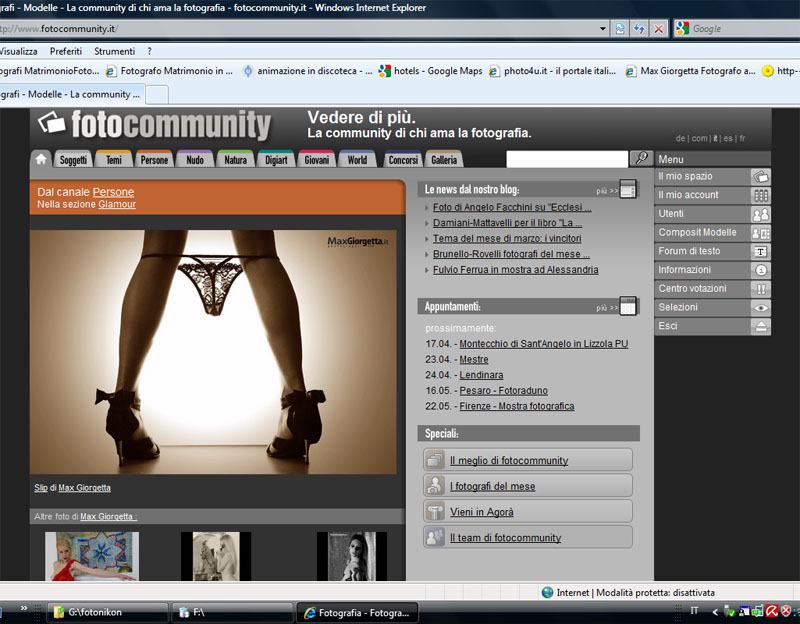Select the Concorsi tab

pyautogui.click(x=403, y=160)
